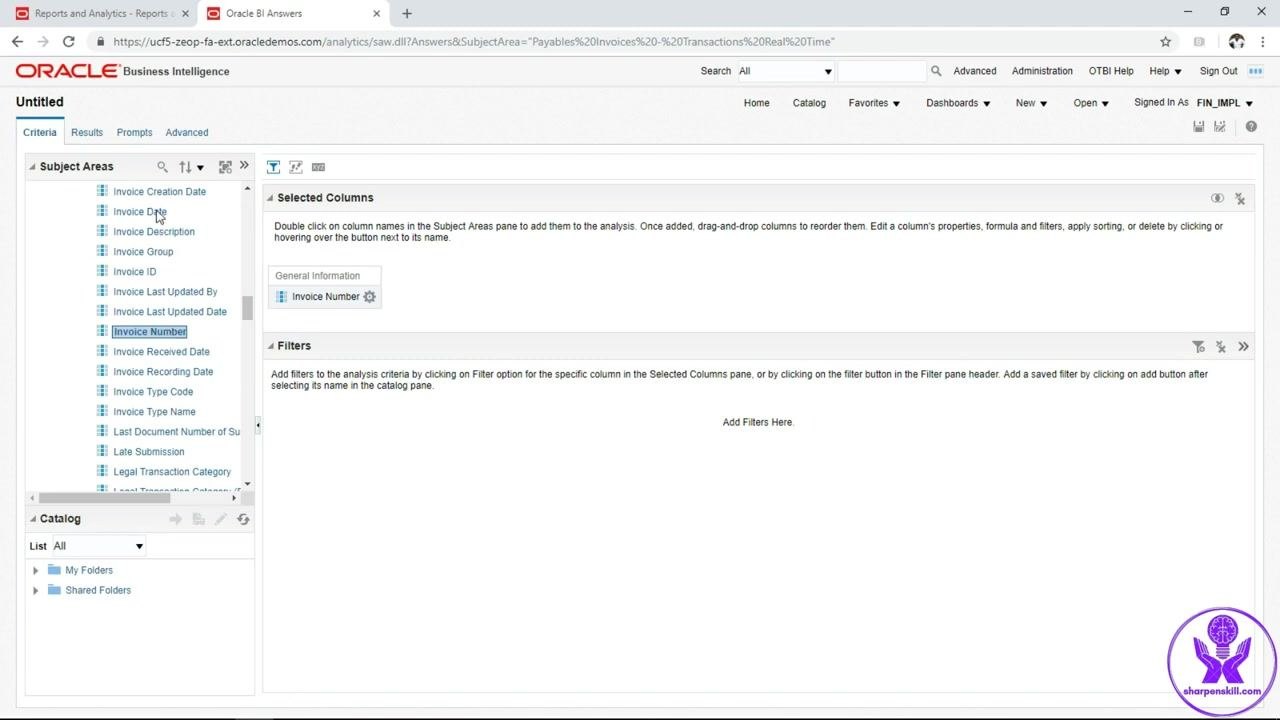Click into the header search input field
This screenshot has height=720, width=1280.
(x=882, y=71)
